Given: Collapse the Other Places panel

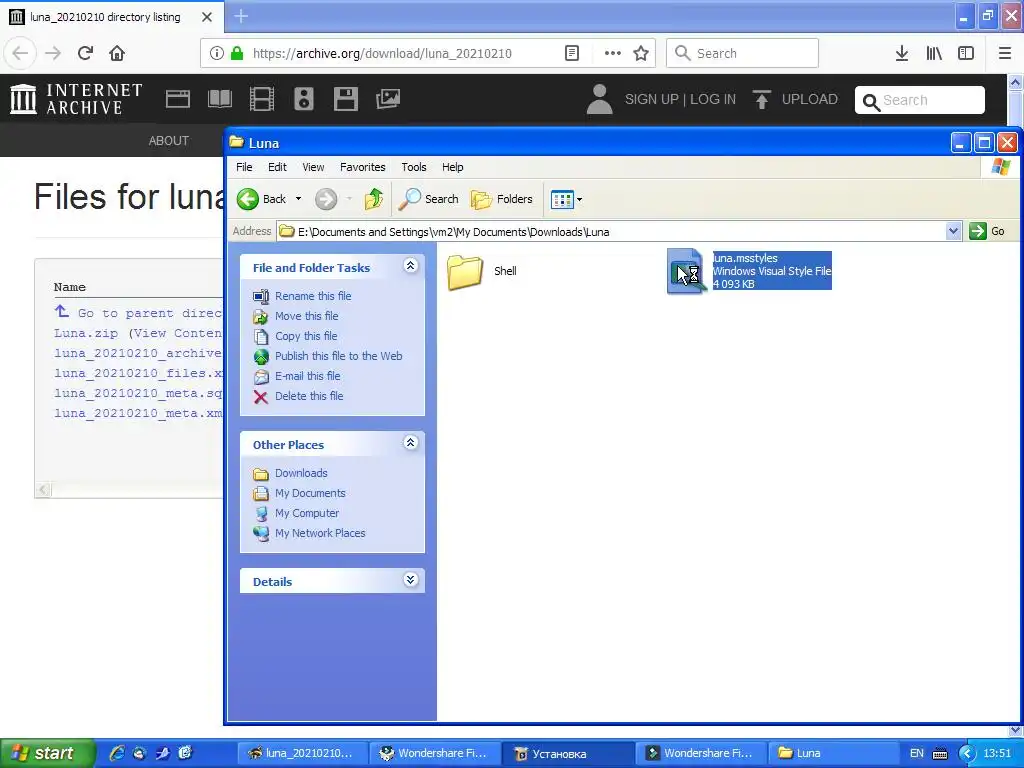Looking at the screenshot, I should pyautogui.click(x=411, y=443).
